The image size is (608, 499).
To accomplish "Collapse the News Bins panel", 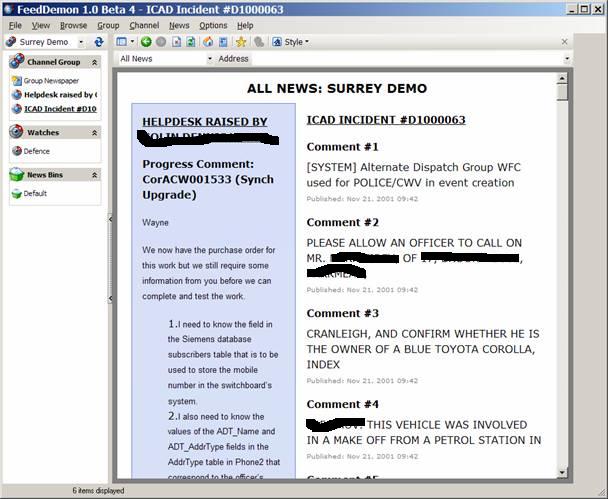I will (x=94, y=175).
